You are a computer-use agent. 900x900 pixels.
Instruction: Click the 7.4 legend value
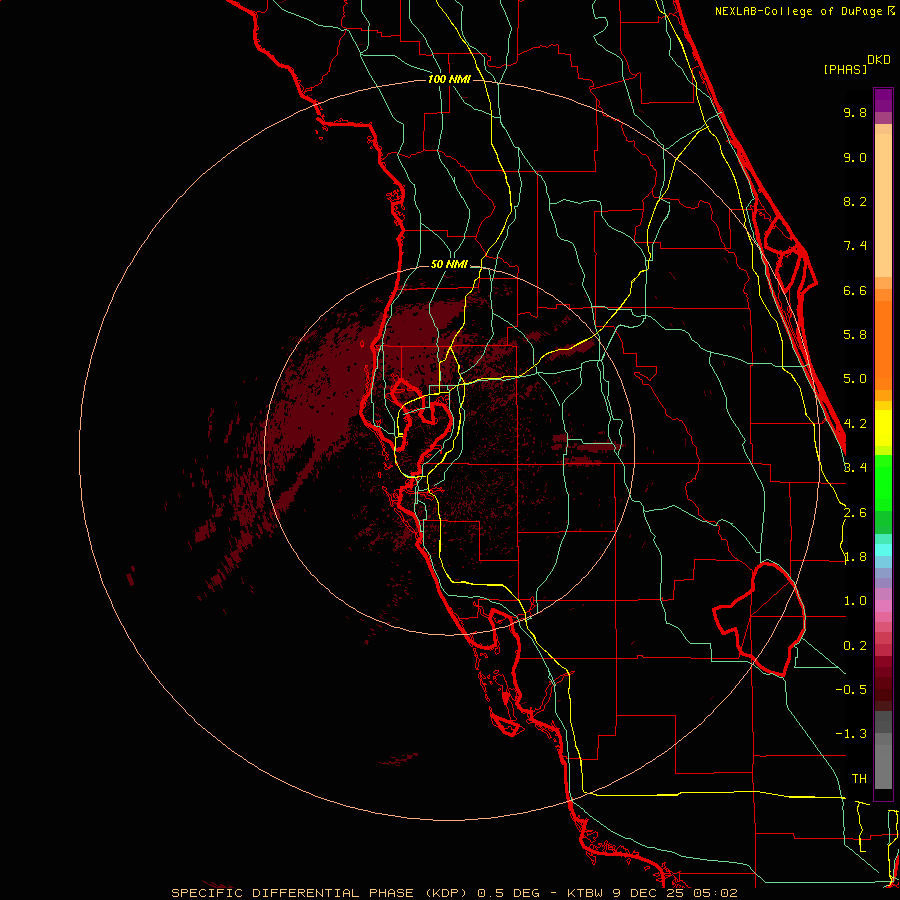(855, 246)
